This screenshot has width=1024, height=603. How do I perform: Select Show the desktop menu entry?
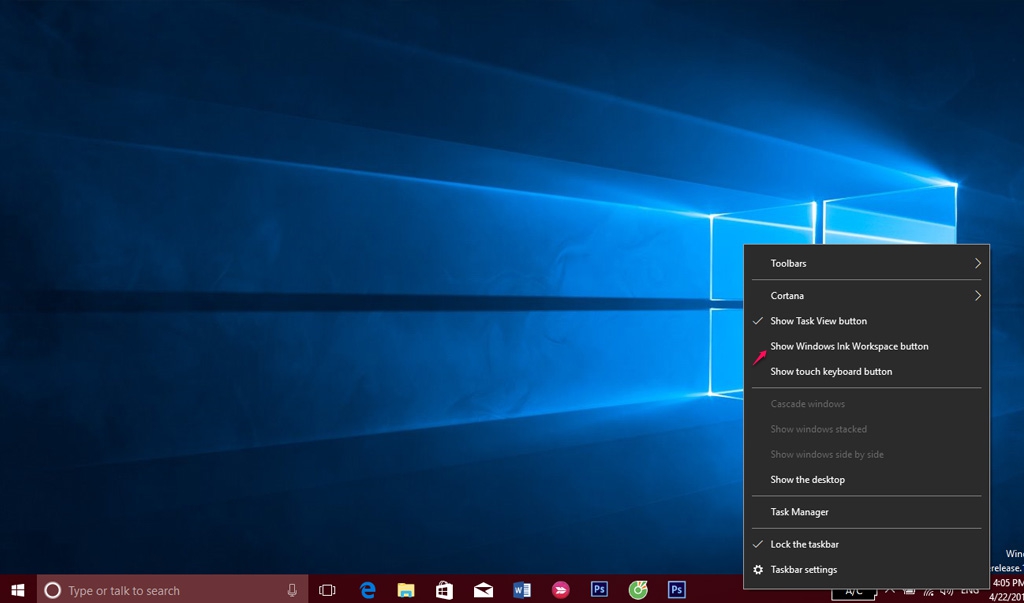tap(807, 479)
